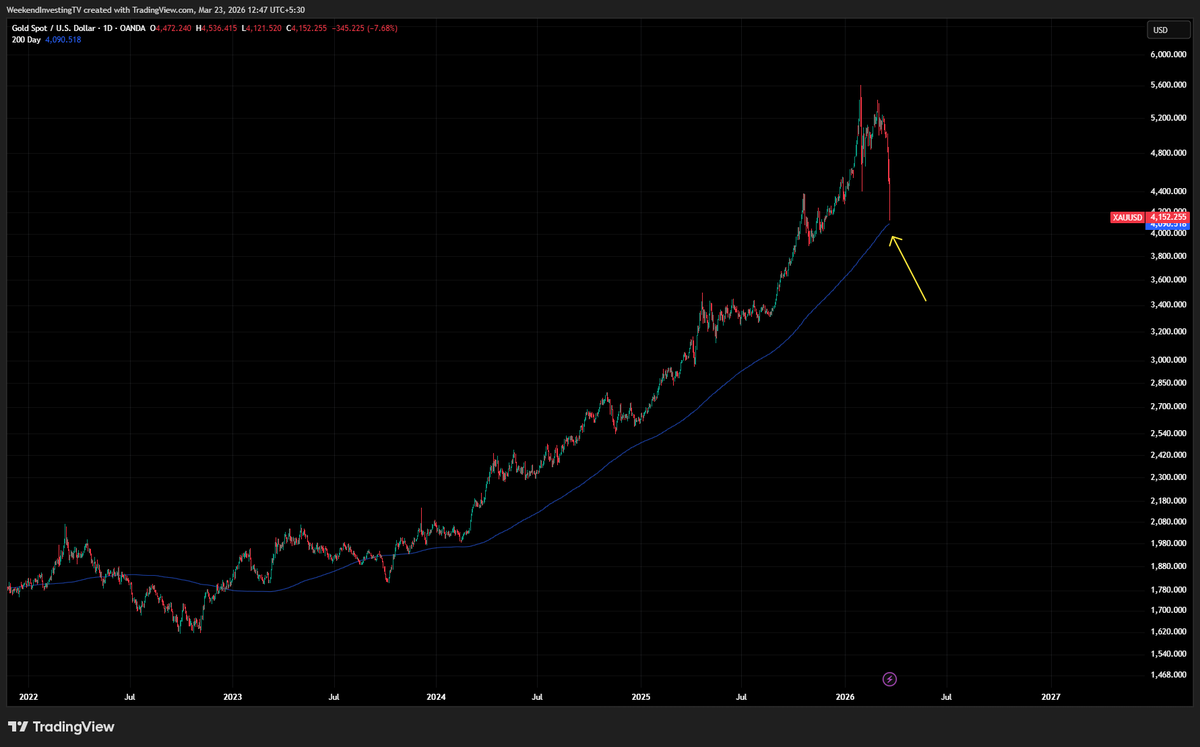Click the 3,600.000 price axis label

pyautogui.click(x=1167, y=279)
